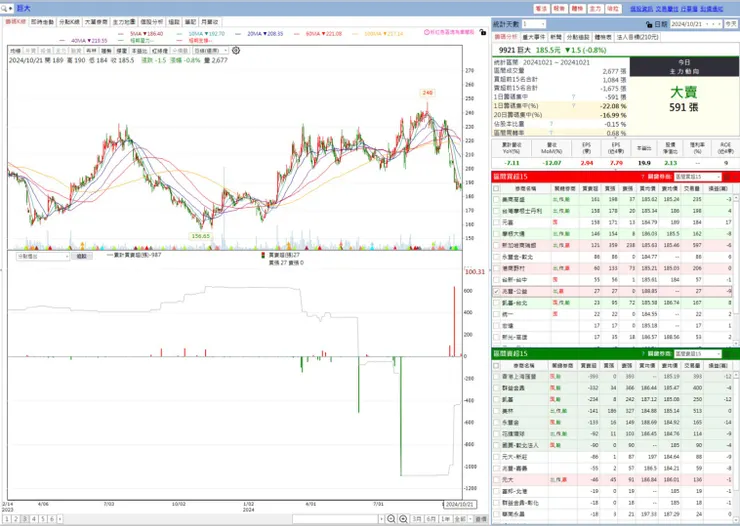
Task: Click the 5MA legend line
Action: point(141,34)
